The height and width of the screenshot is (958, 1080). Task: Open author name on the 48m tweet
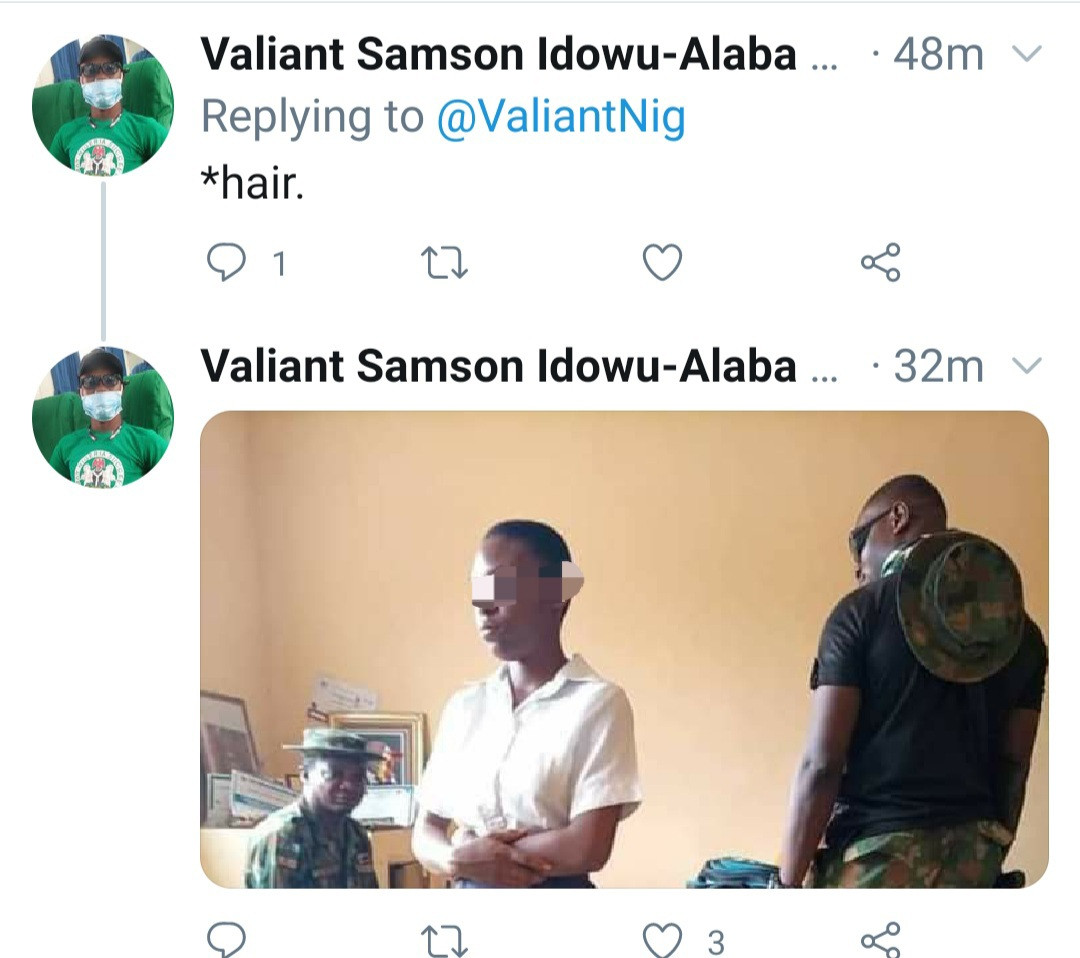[x=498, y=56]
